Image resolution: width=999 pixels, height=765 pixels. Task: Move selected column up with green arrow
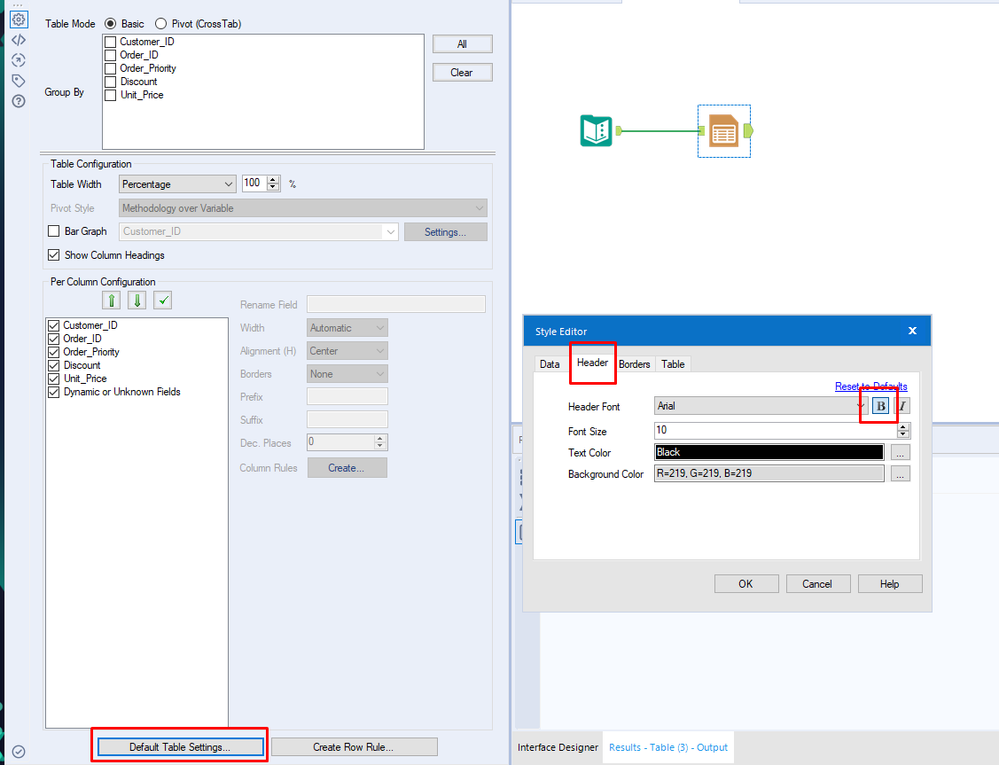point(111,300)
